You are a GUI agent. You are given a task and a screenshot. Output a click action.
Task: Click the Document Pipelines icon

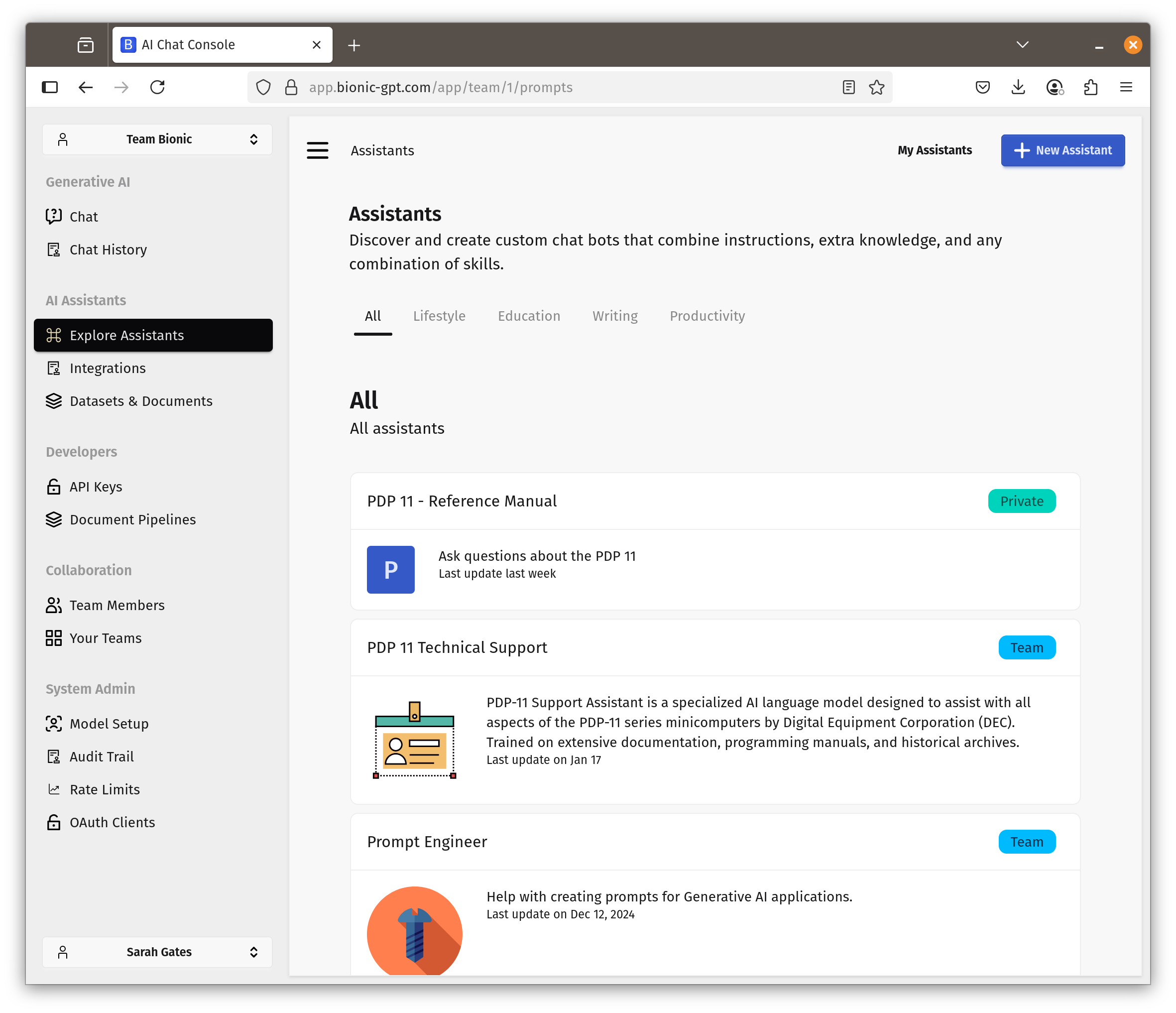[x=54, y=519]
